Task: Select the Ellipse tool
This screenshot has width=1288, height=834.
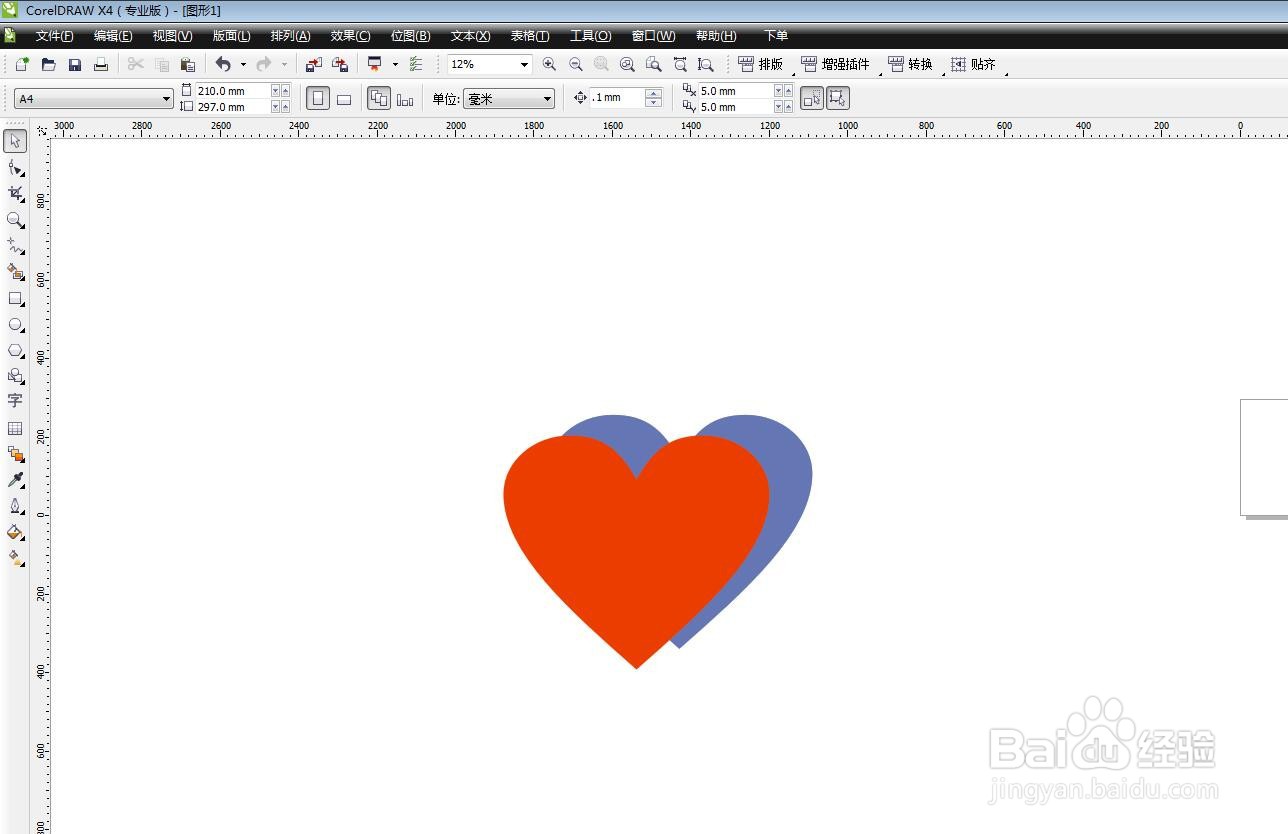Action: (x=15, y=324)
